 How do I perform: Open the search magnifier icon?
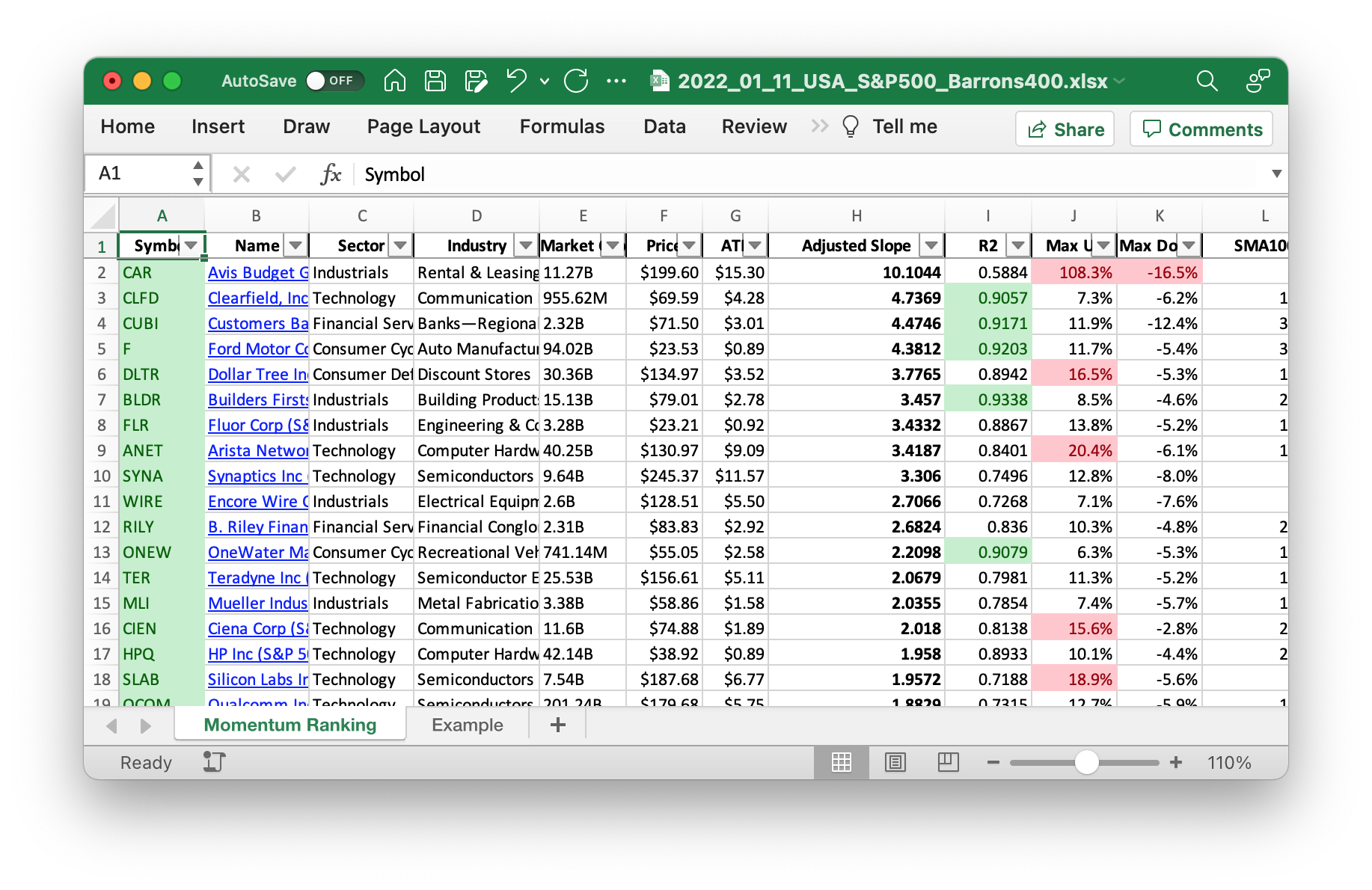click(1207, 81)
